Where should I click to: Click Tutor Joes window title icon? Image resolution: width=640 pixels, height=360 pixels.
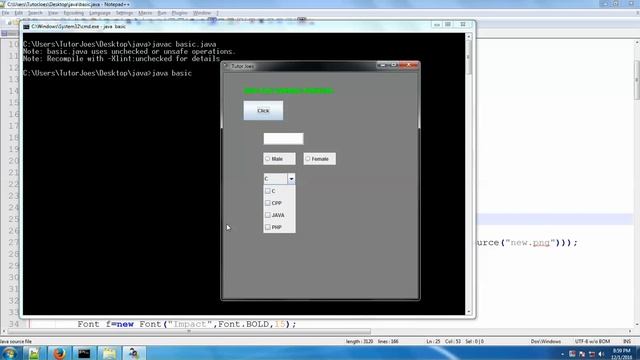pyautogui.click(x=227, y=66)
